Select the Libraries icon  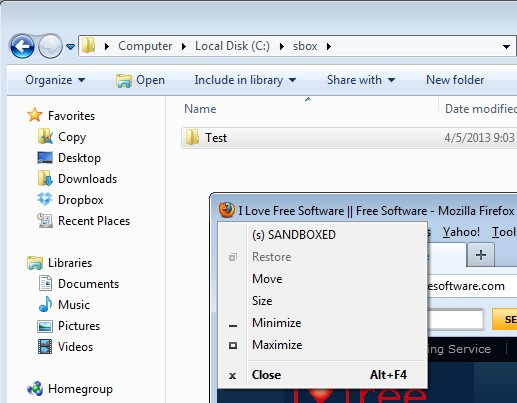35,263
